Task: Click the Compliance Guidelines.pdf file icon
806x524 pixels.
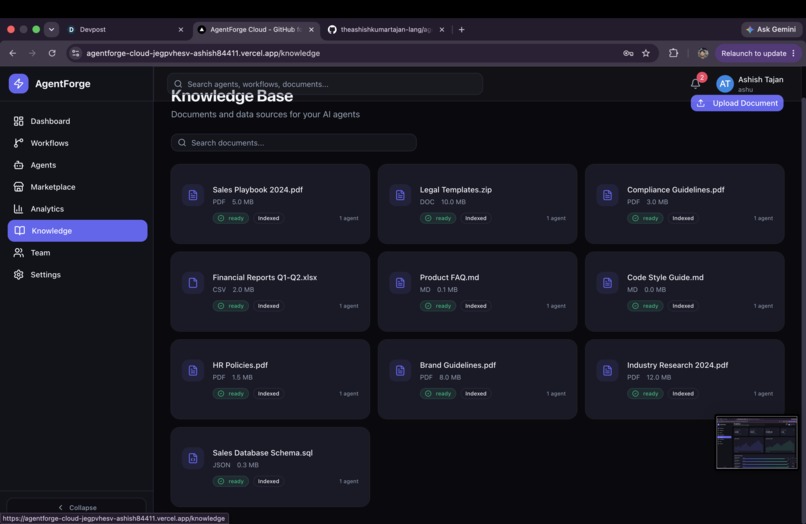Action: [607, 195]
